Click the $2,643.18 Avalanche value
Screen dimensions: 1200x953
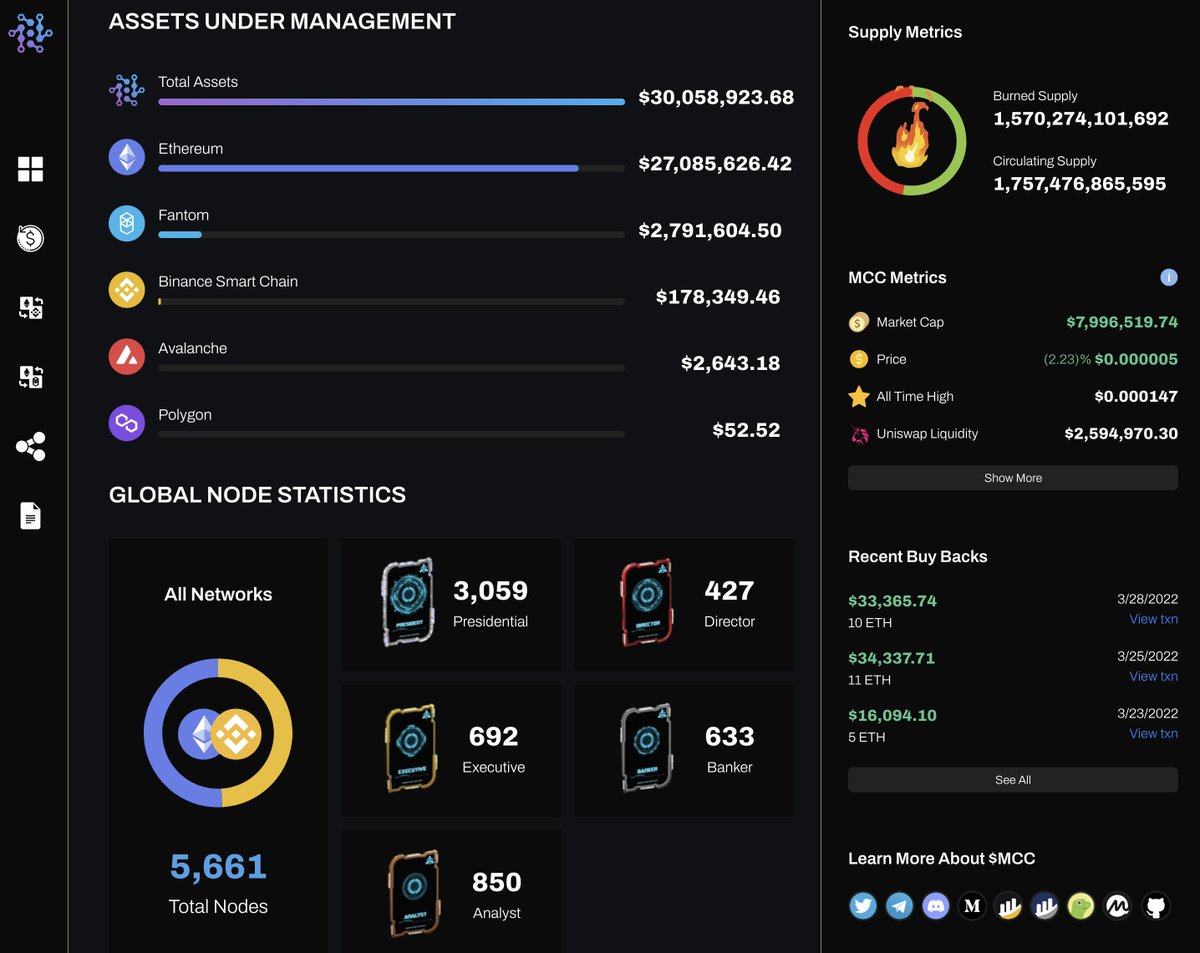tap(730, 363)
